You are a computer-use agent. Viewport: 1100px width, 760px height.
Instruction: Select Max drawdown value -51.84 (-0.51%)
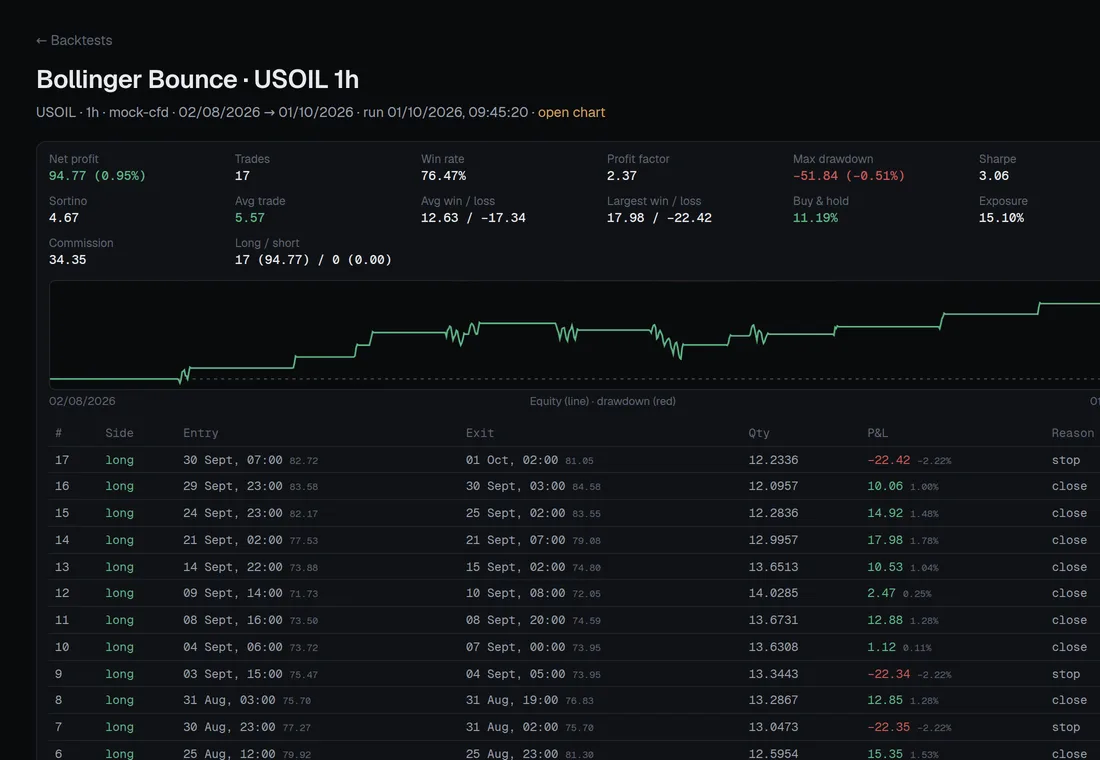pos(849,175)
